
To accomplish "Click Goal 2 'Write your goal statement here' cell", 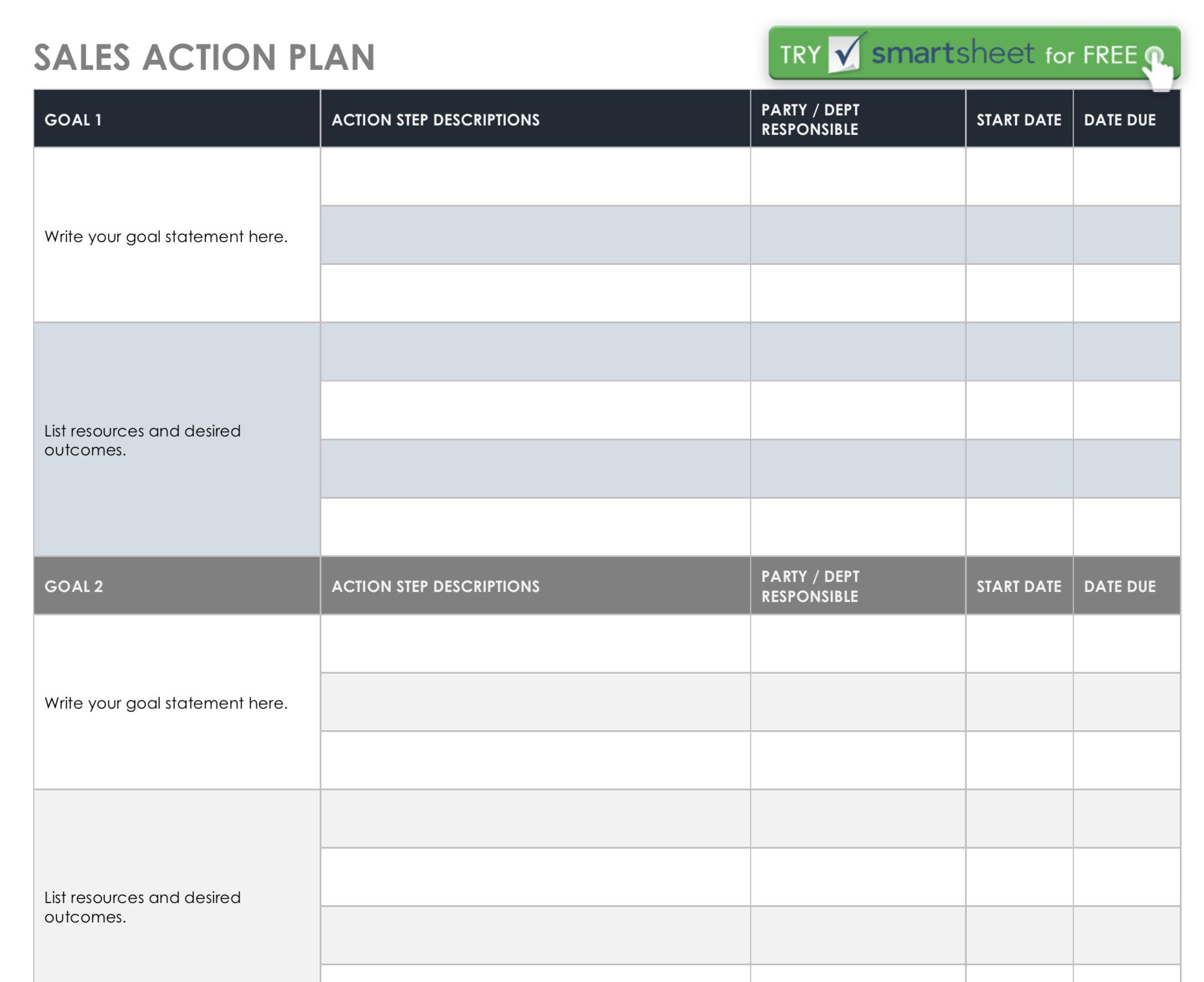I will pos(177,702).
